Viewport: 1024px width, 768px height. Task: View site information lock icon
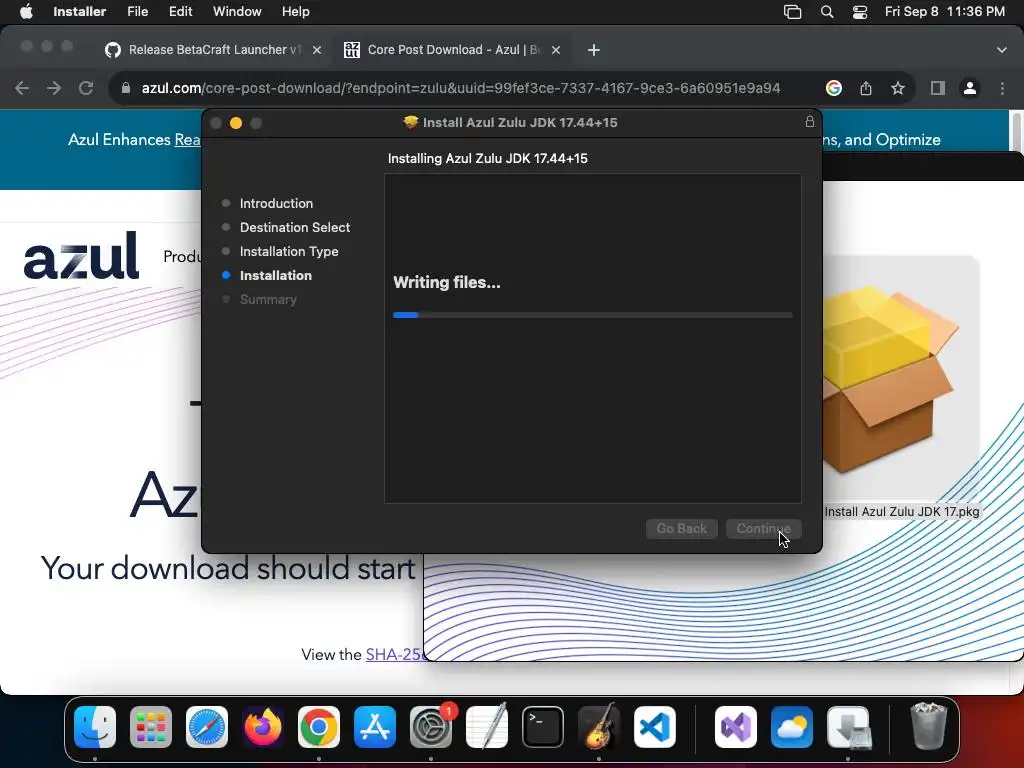click(126, 88)
